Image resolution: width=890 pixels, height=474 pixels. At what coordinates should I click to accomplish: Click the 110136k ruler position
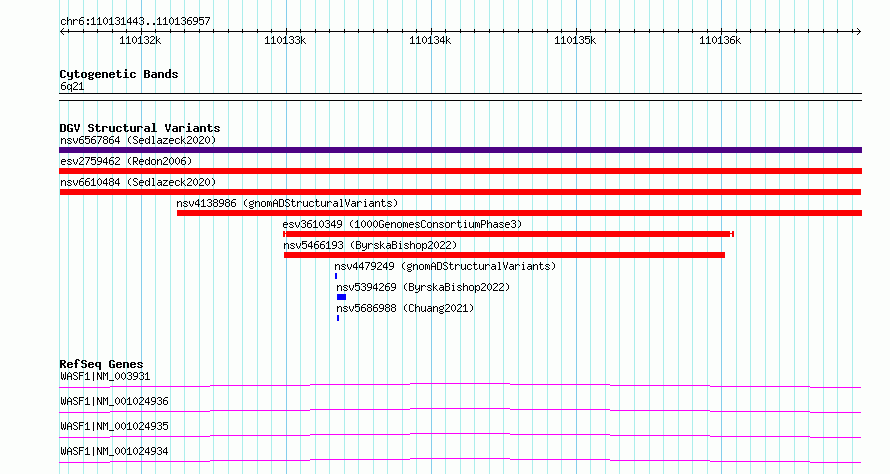pos(720,40)
